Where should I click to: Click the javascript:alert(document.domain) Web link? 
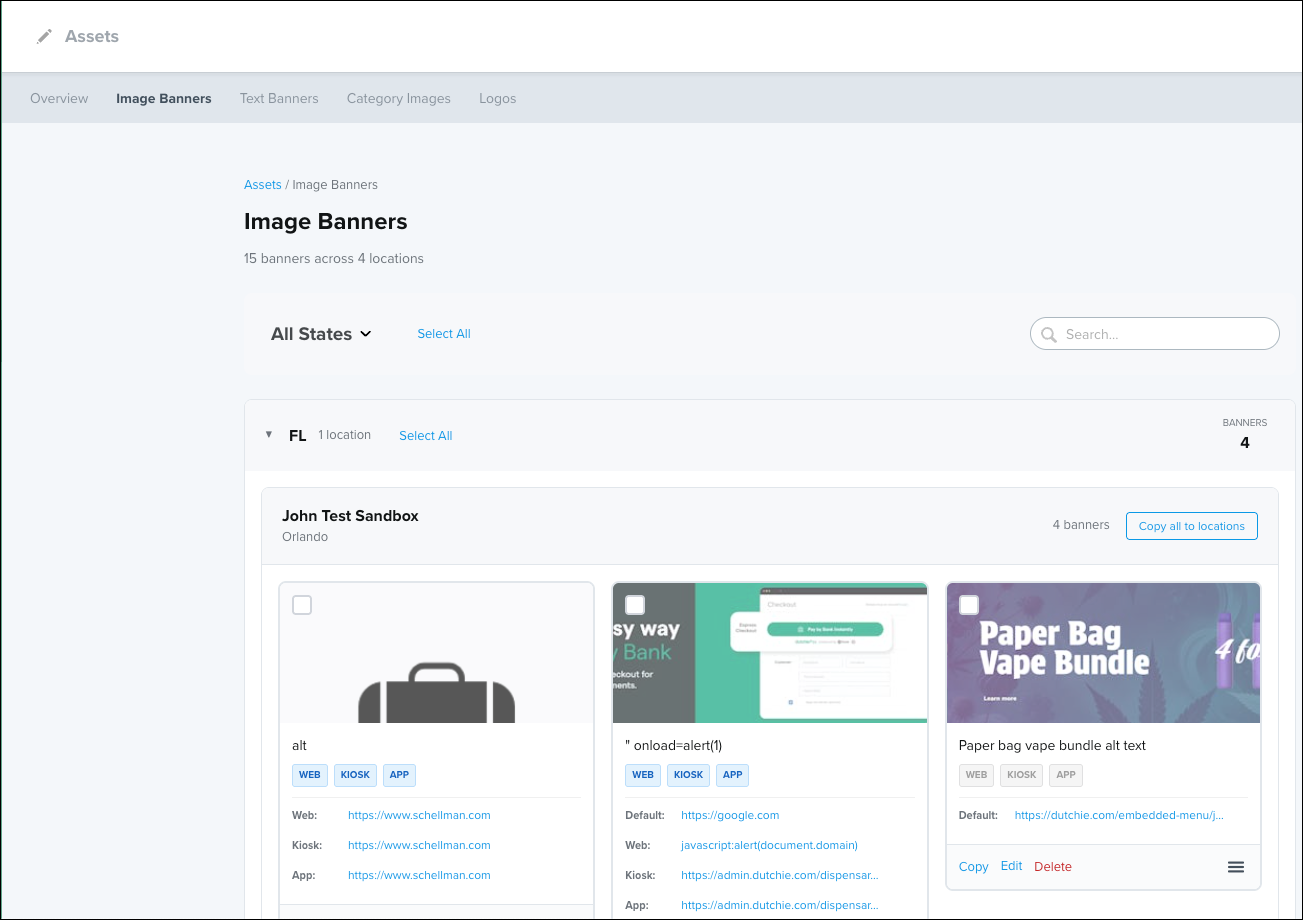click(x=769, y=845)
